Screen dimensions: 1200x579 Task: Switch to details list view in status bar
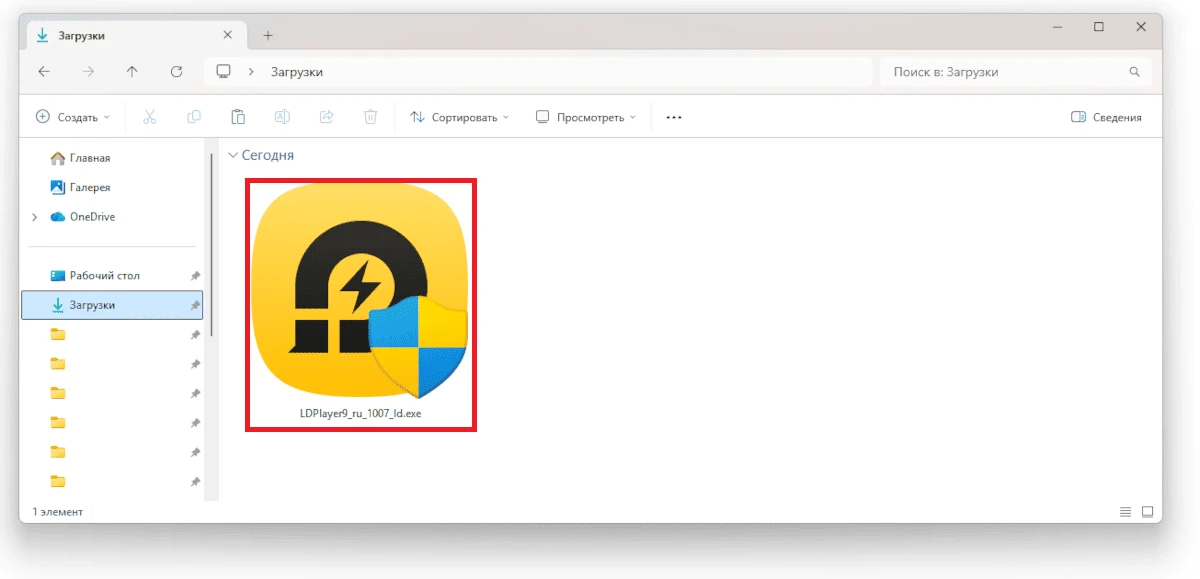[1126, 511]
